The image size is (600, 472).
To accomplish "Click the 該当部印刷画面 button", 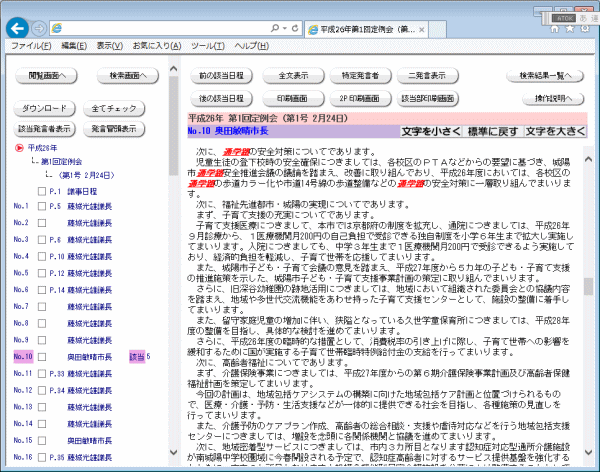I will 427,98.
